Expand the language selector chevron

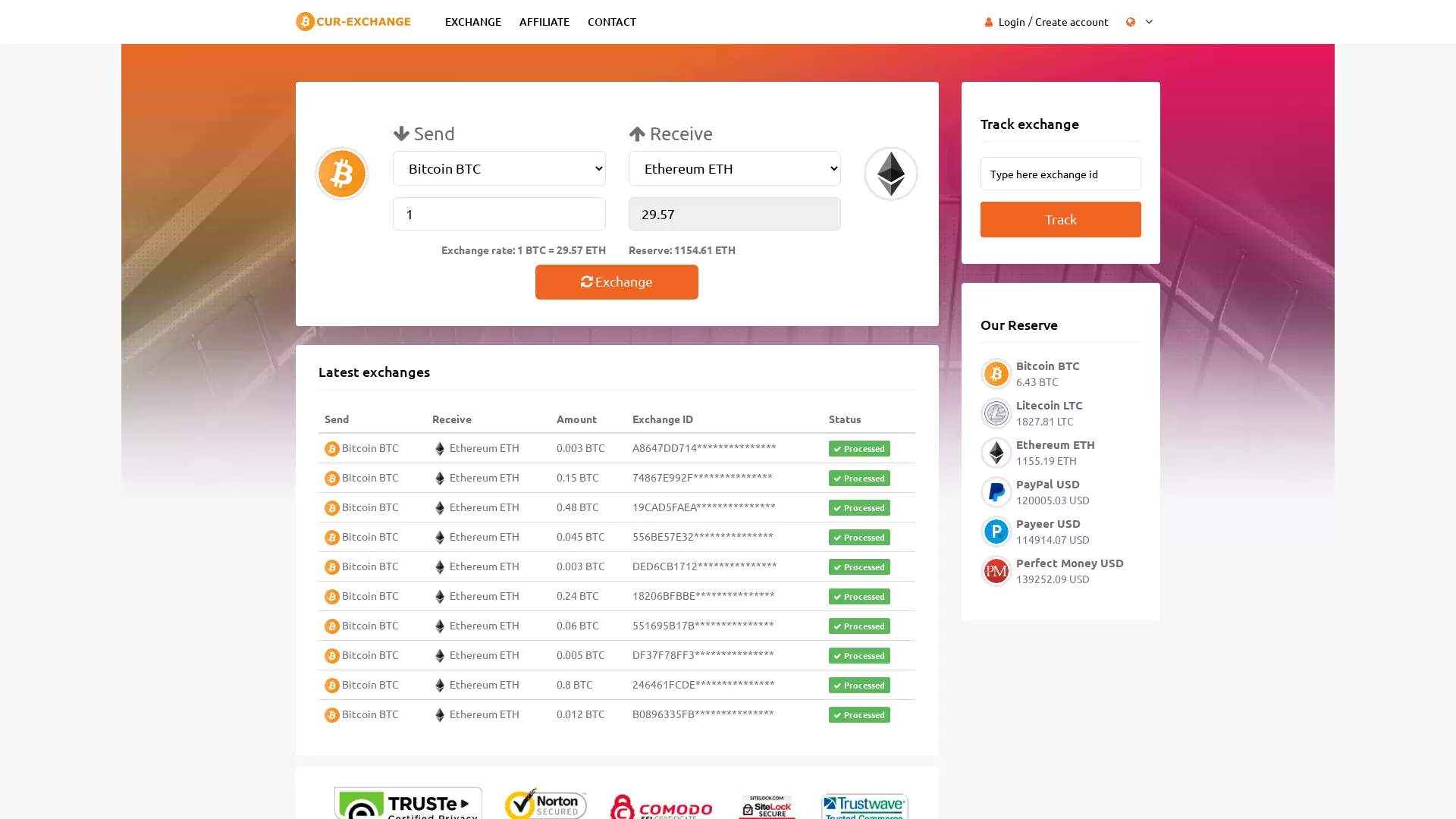coord(1149,22)
